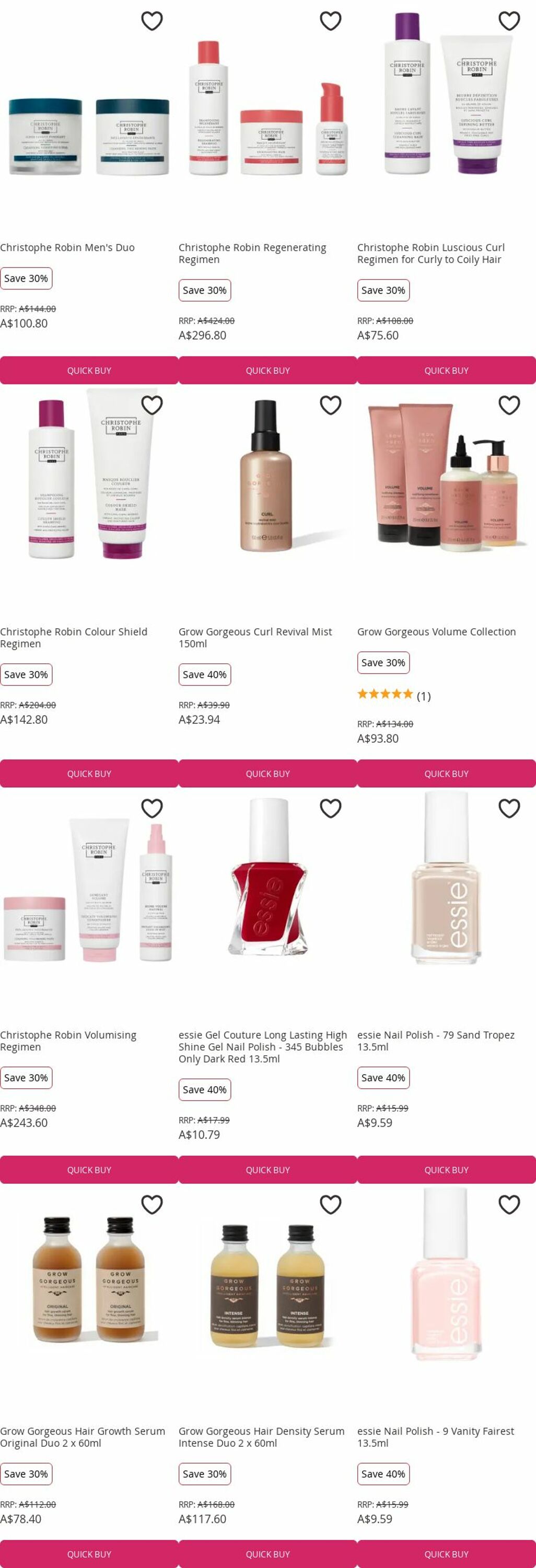Screen dimensions: 536x1568
Task: Heart icon on Christophe Robin Colour Shield Regimen
Action: tap(152, 405)
